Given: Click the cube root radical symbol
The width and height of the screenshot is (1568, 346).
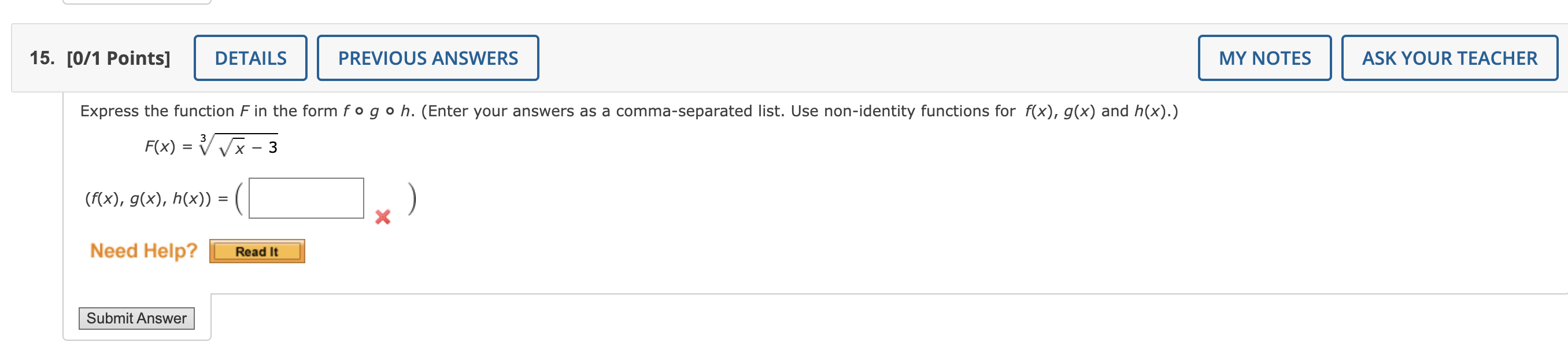Looking at the screenshot, I should (206, 145).
